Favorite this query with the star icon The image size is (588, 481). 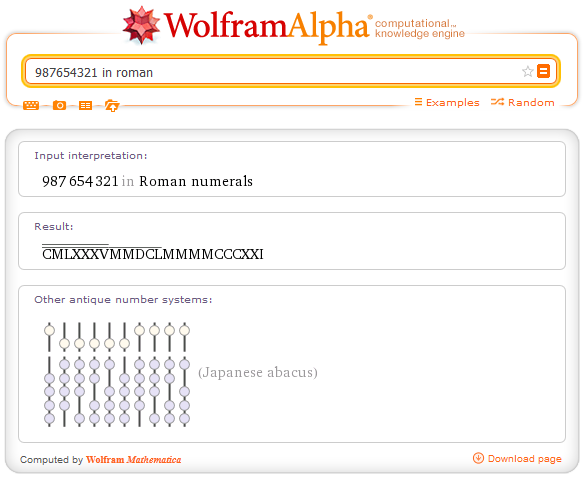(528, 71)
